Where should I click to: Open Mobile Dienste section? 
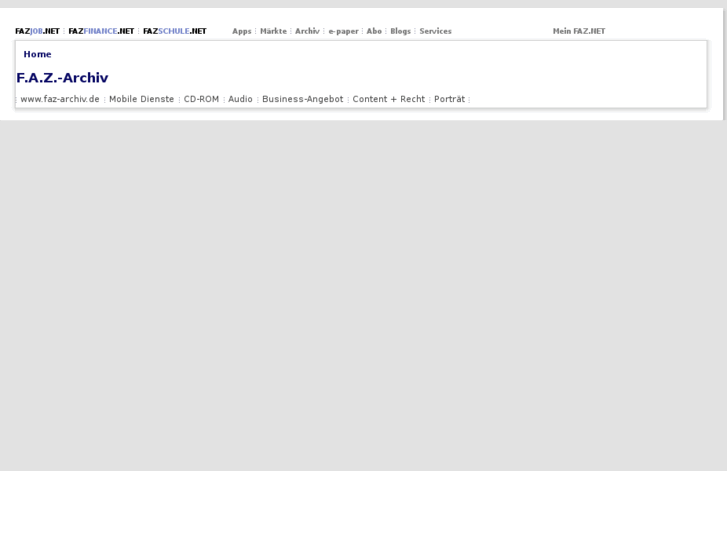pyautogui.click(x=141, y=99)
